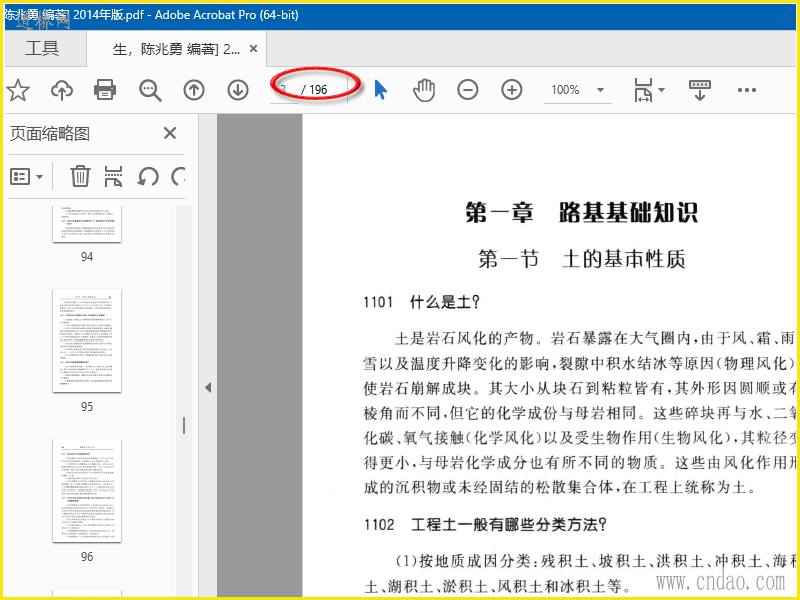Viewport: 800px width, 600px height.
Task: Click heading 第一章 路基基础知识
Action: (x=581, y=212)
